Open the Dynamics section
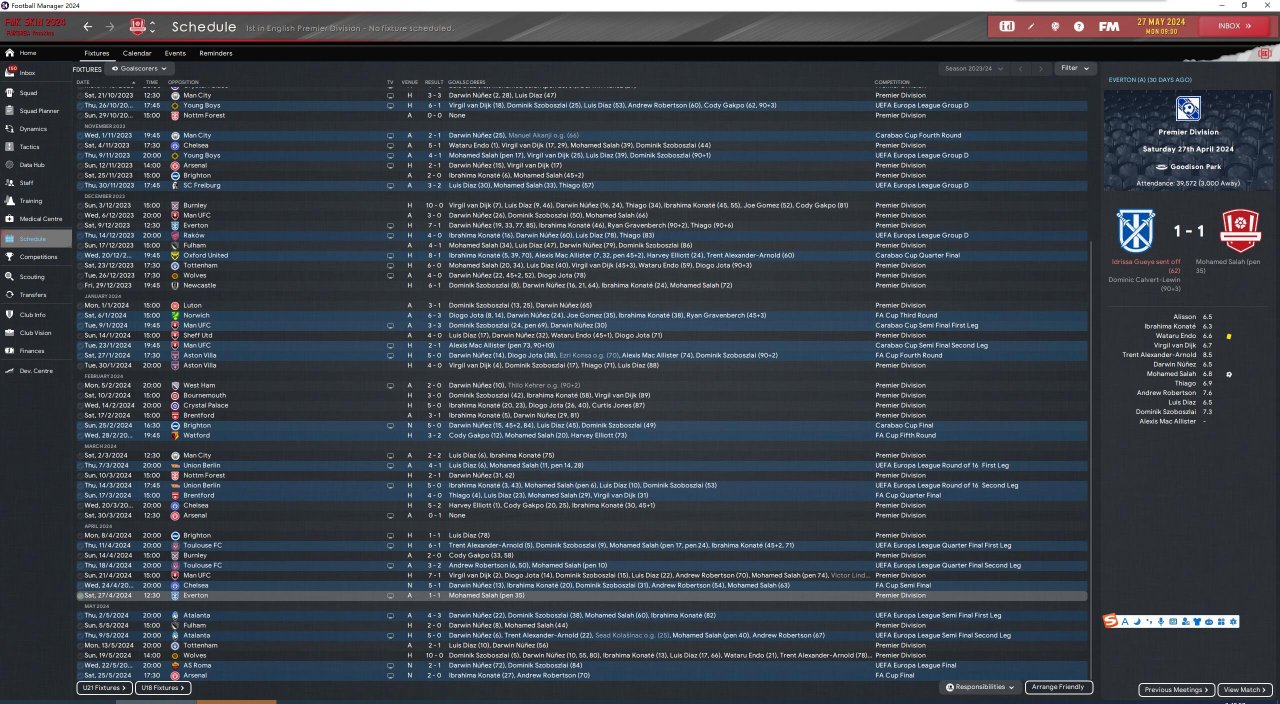This screenshot has height=704, width=1280. pos(36,128)
